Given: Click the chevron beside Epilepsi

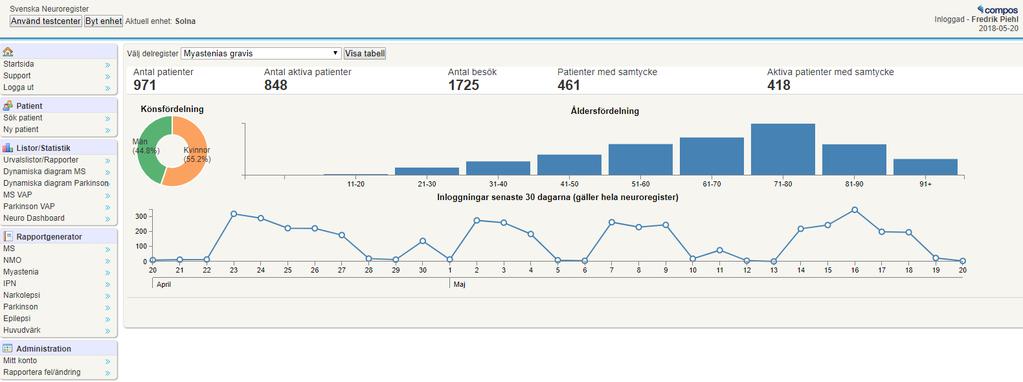Looking at the screenshot, I should click(x=108, y=319).
